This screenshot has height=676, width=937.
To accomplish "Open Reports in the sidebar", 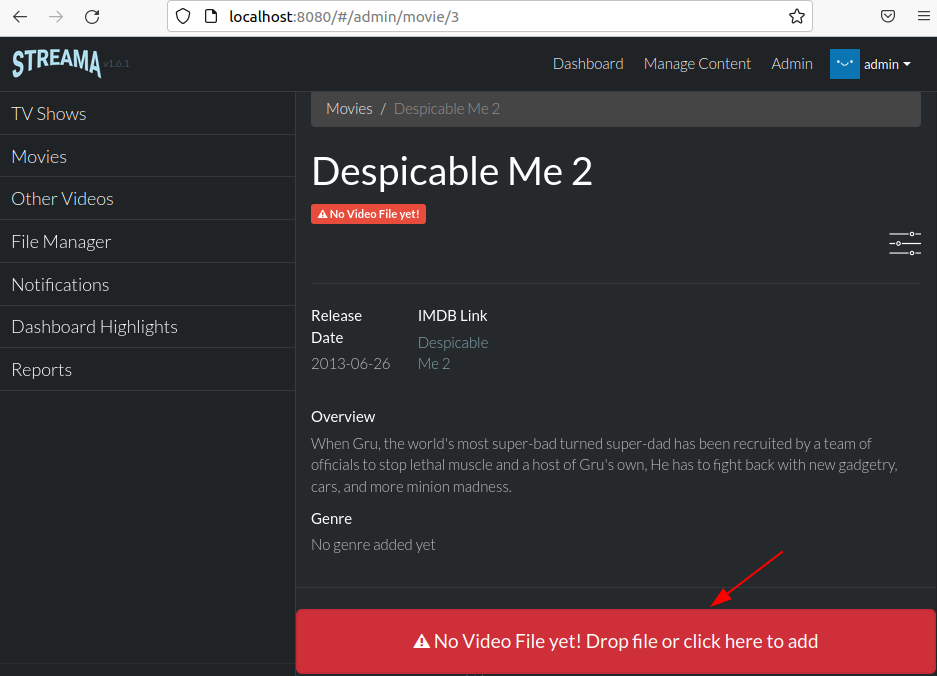I will tap(148, 369).
